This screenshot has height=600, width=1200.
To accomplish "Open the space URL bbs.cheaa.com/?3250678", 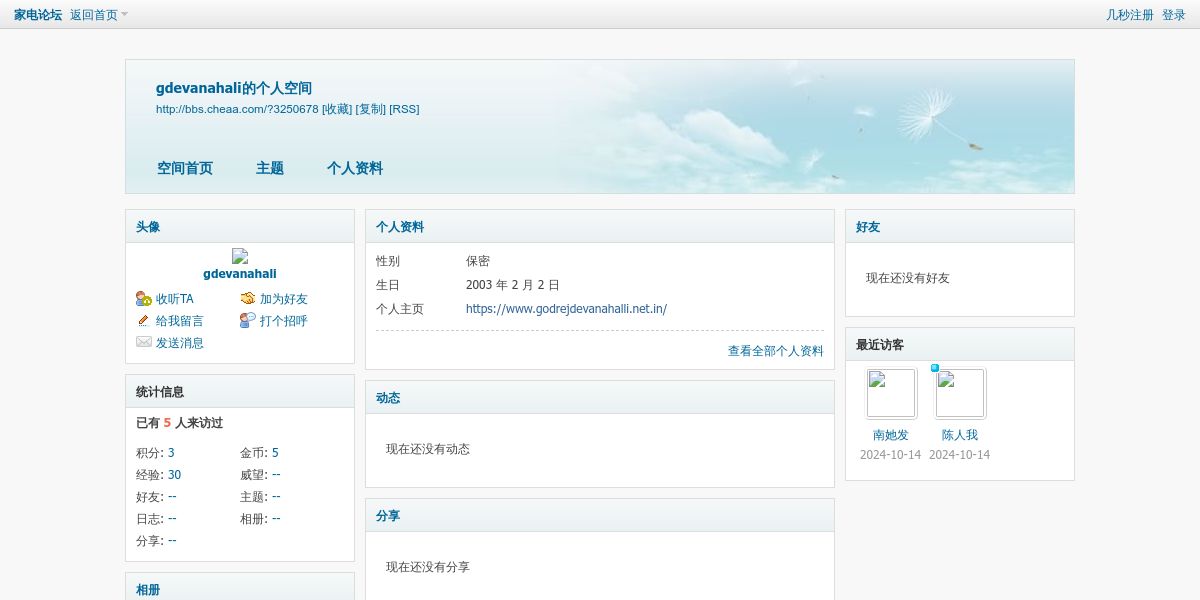I will pyautogui.click(x=237, y=109).
